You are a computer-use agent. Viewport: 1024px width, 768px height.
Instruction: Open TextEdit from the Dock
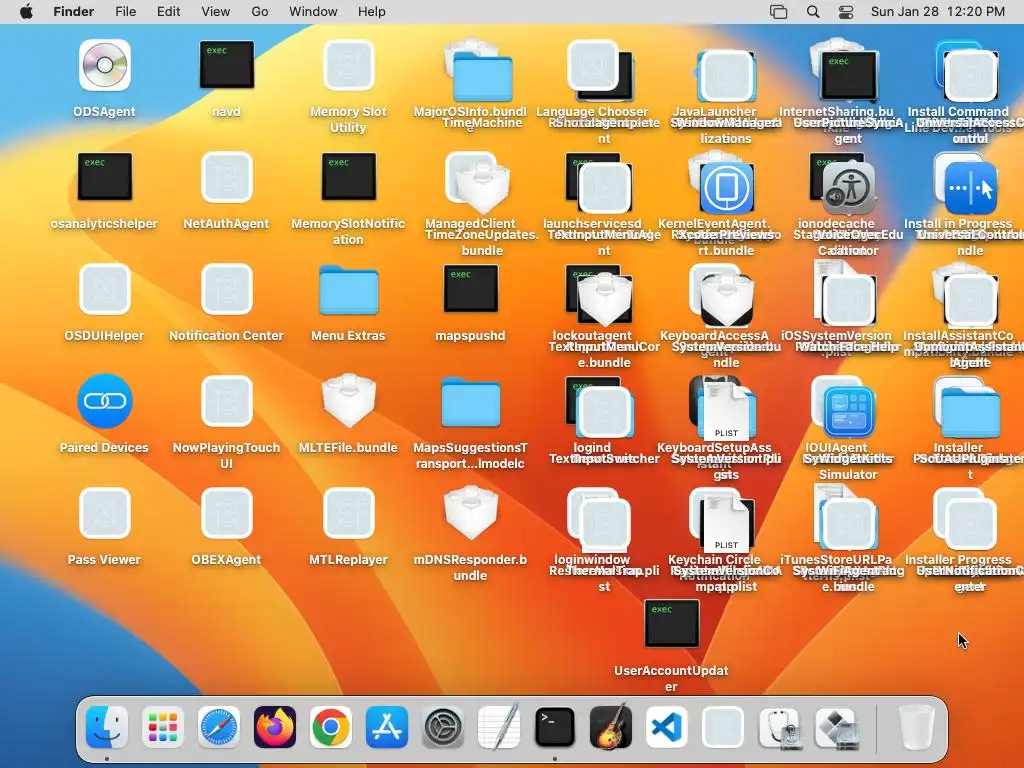click(499, 727)
